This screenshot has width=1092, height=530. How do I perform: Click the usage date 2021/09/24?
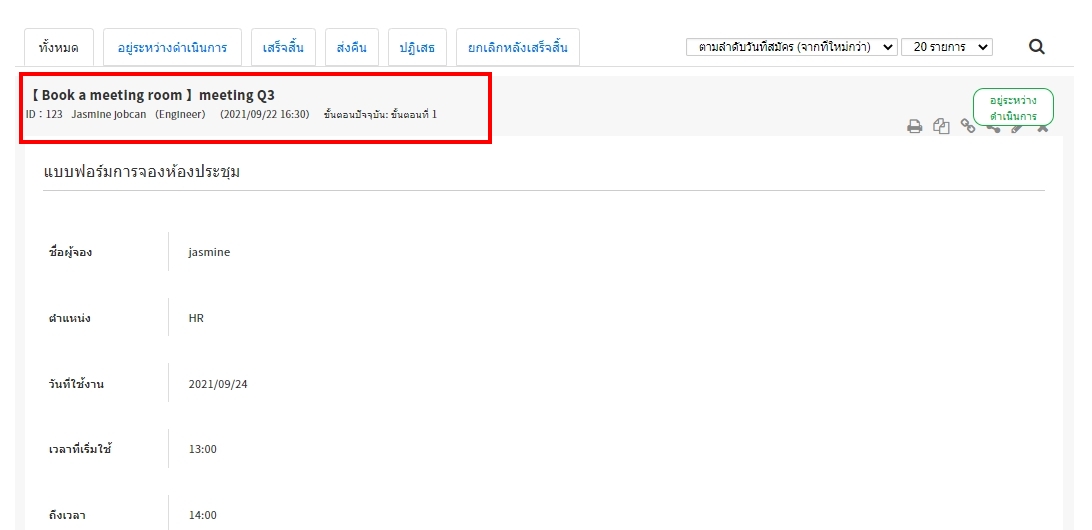[217, 384]
